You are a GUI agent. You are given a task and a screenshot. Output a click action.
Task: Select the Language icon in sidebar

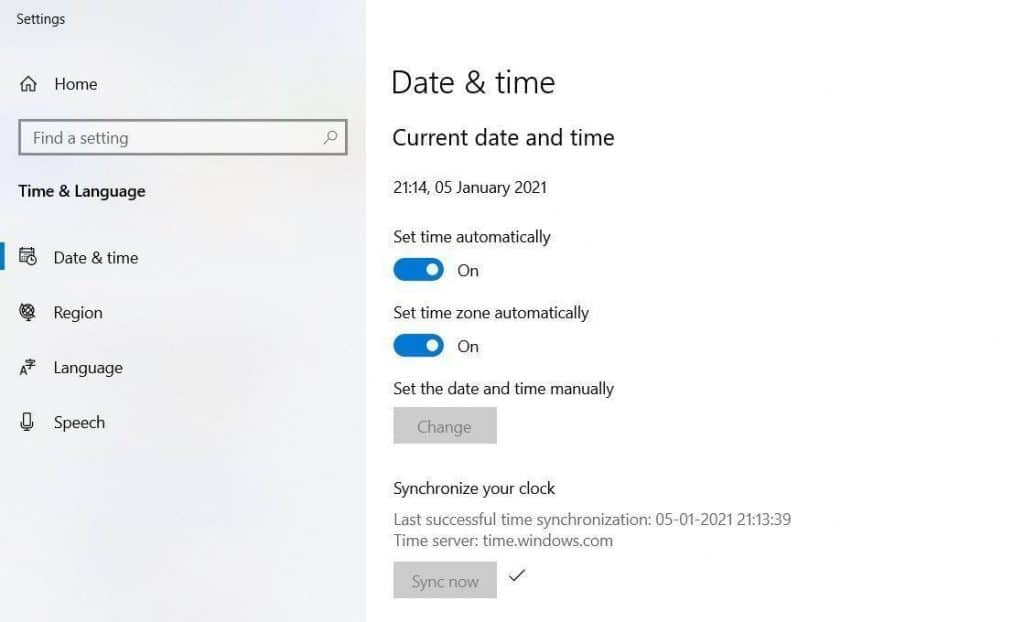coord(30,367)
